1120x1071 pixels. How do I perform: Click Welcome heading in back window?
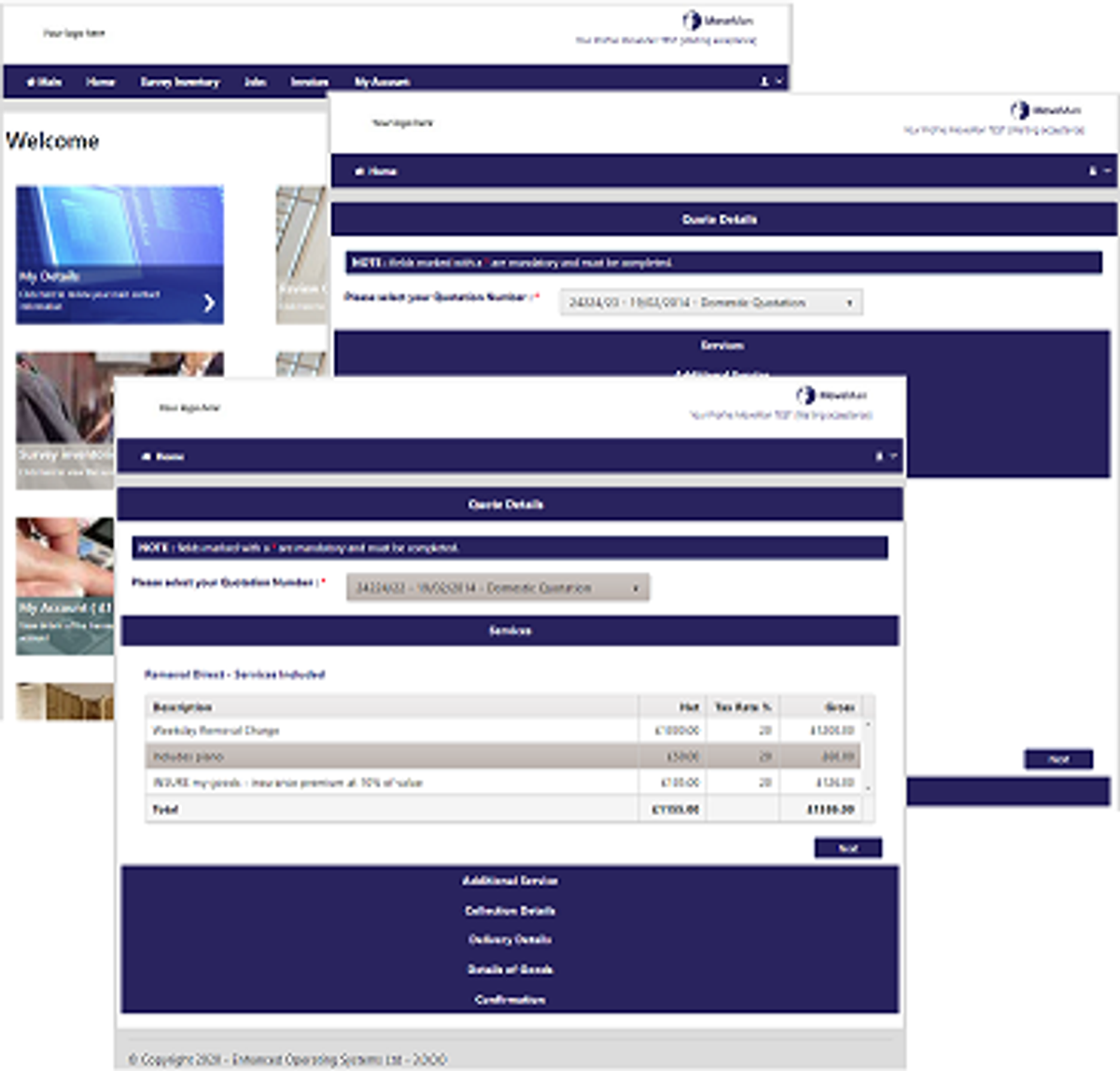coord(52,141)
